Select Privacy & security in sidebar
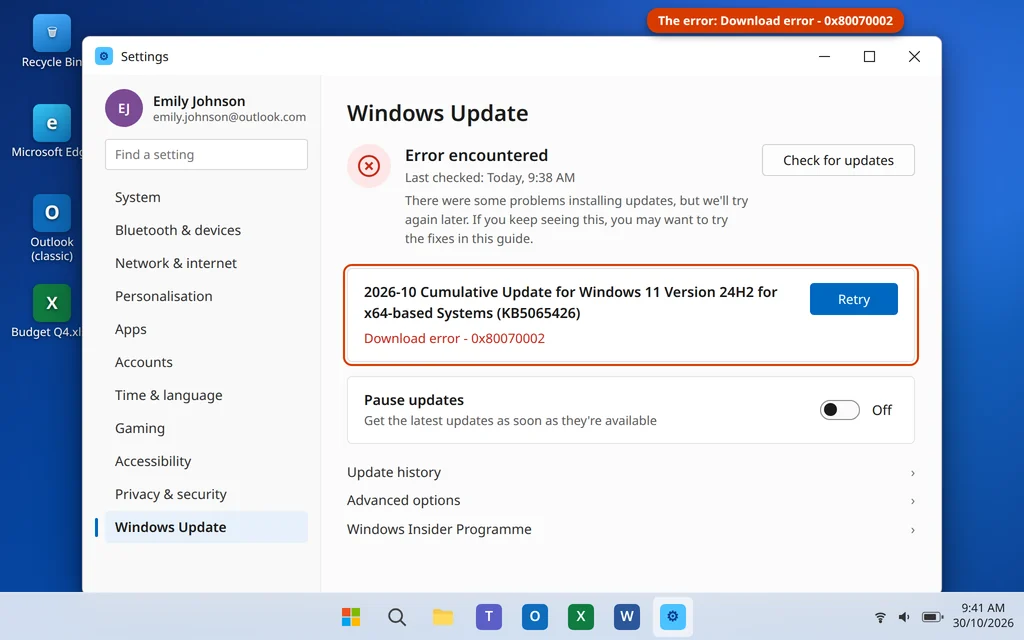The image size is (1024, 640). coord(206,494)
